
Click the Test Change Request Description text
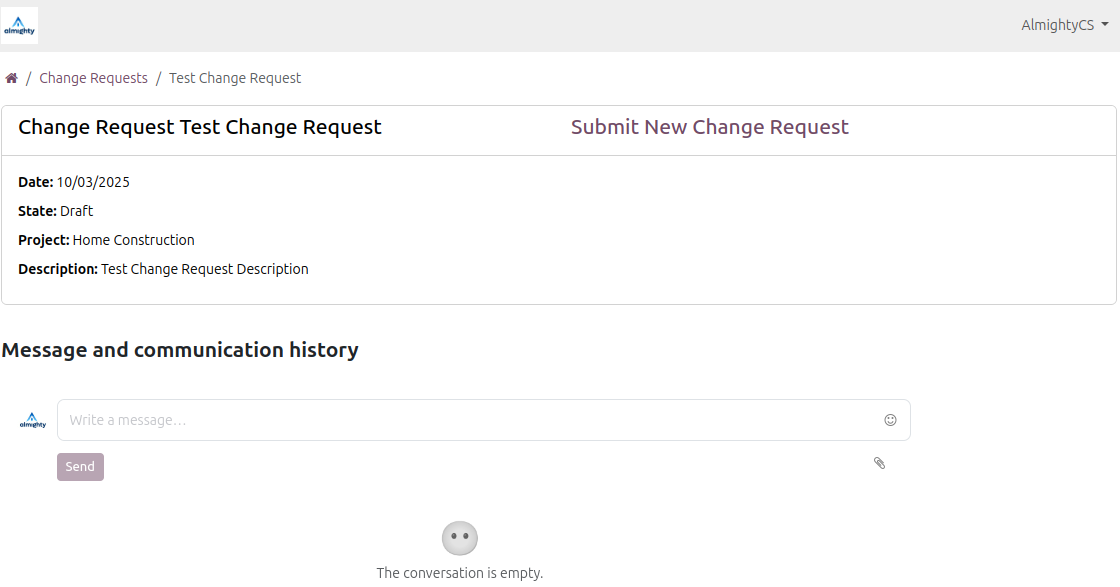204,269
